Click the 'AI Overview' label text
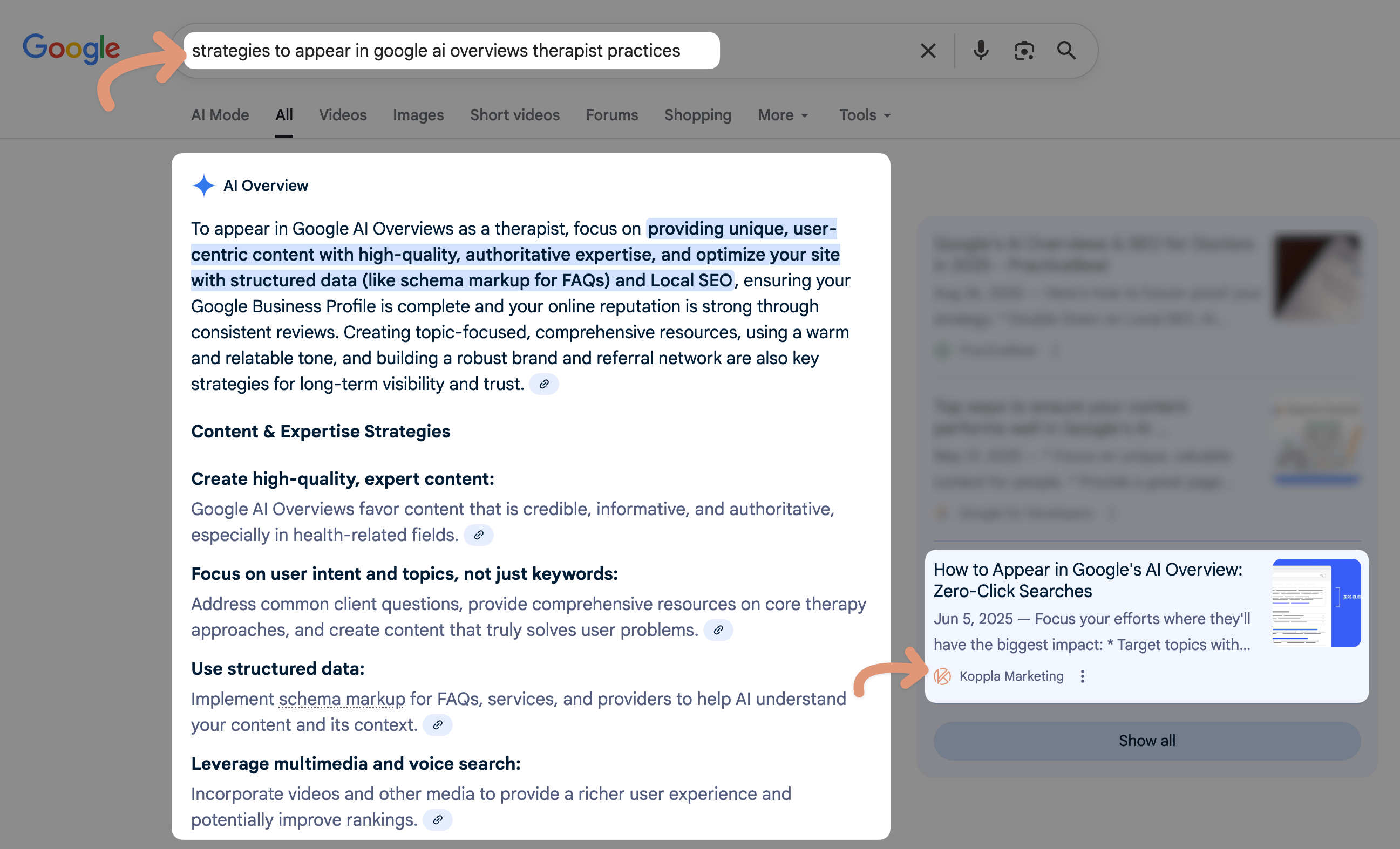Viewport: 1400px width, 849px height. point(266,185)
